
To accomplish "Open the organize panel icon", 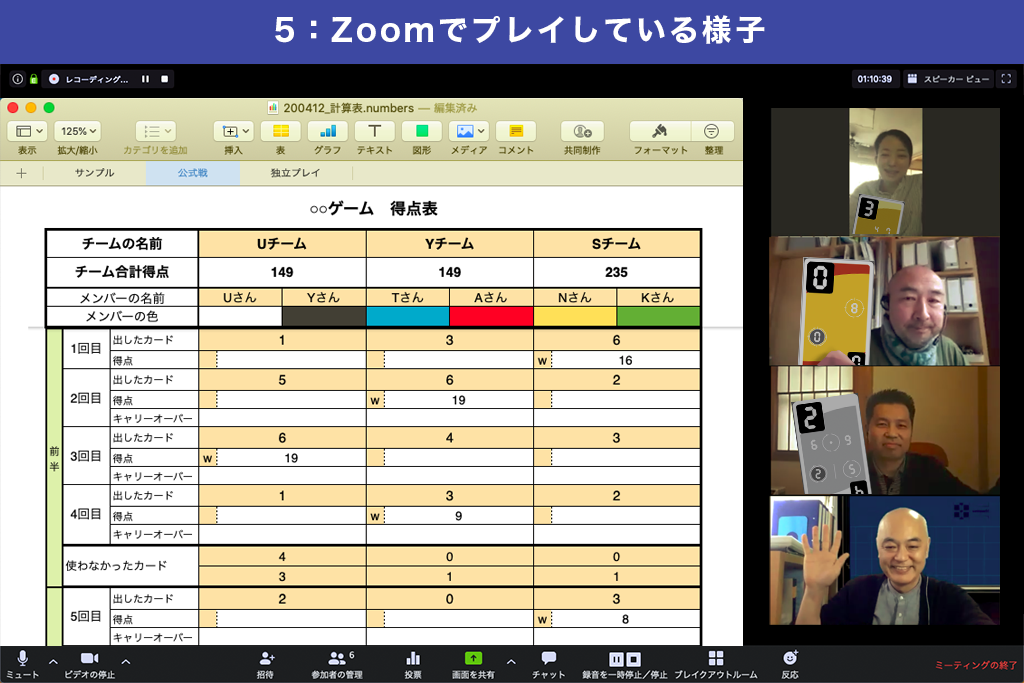I will [x=712, y=131].
